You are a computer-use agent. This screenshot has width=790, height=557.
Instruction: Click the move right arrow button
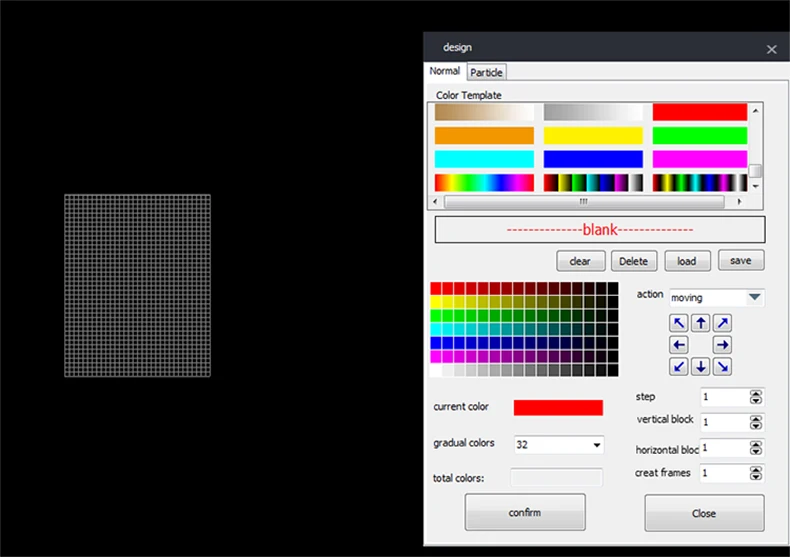coord(722,345)
